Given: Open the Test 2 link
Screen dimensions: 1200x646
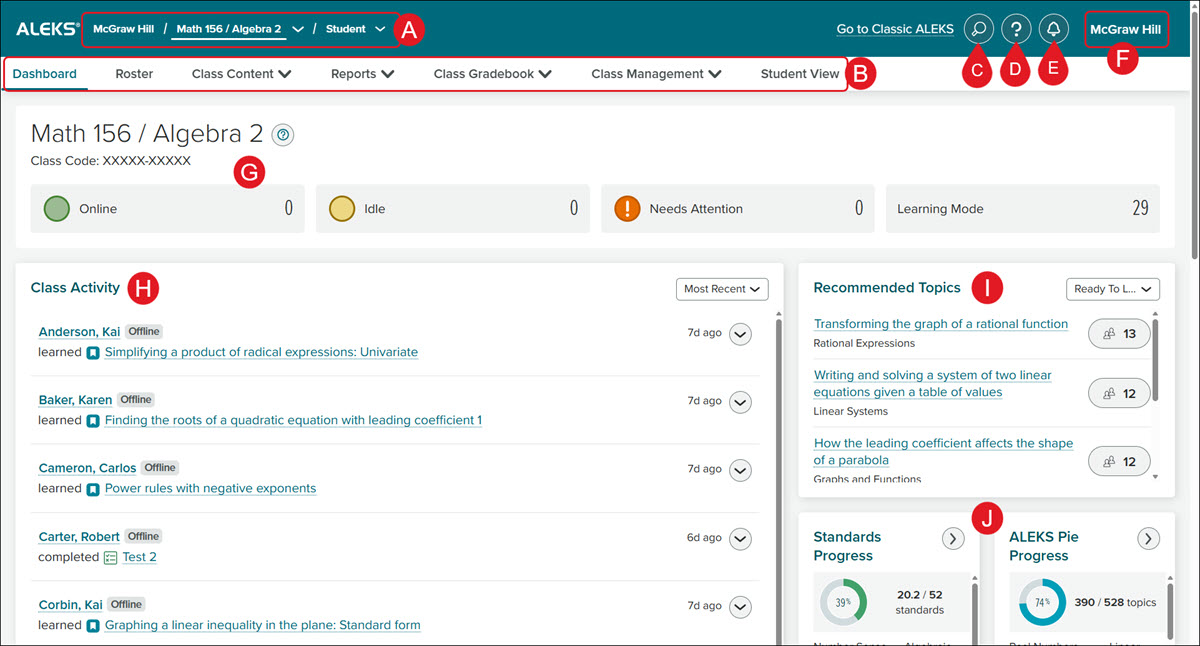Looking at the screenshot, I should coord(139,557).
